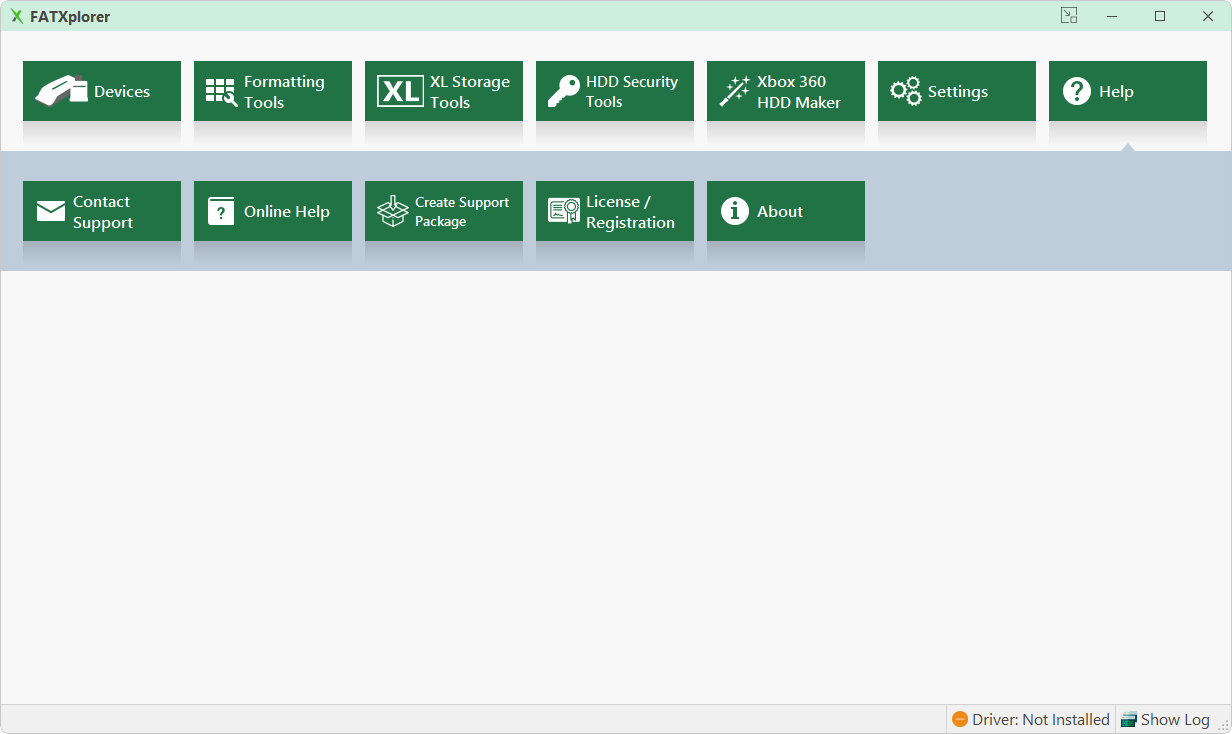Click the open box support package icon
This screenshot has width=1232, height=734.
coord(393,211)
